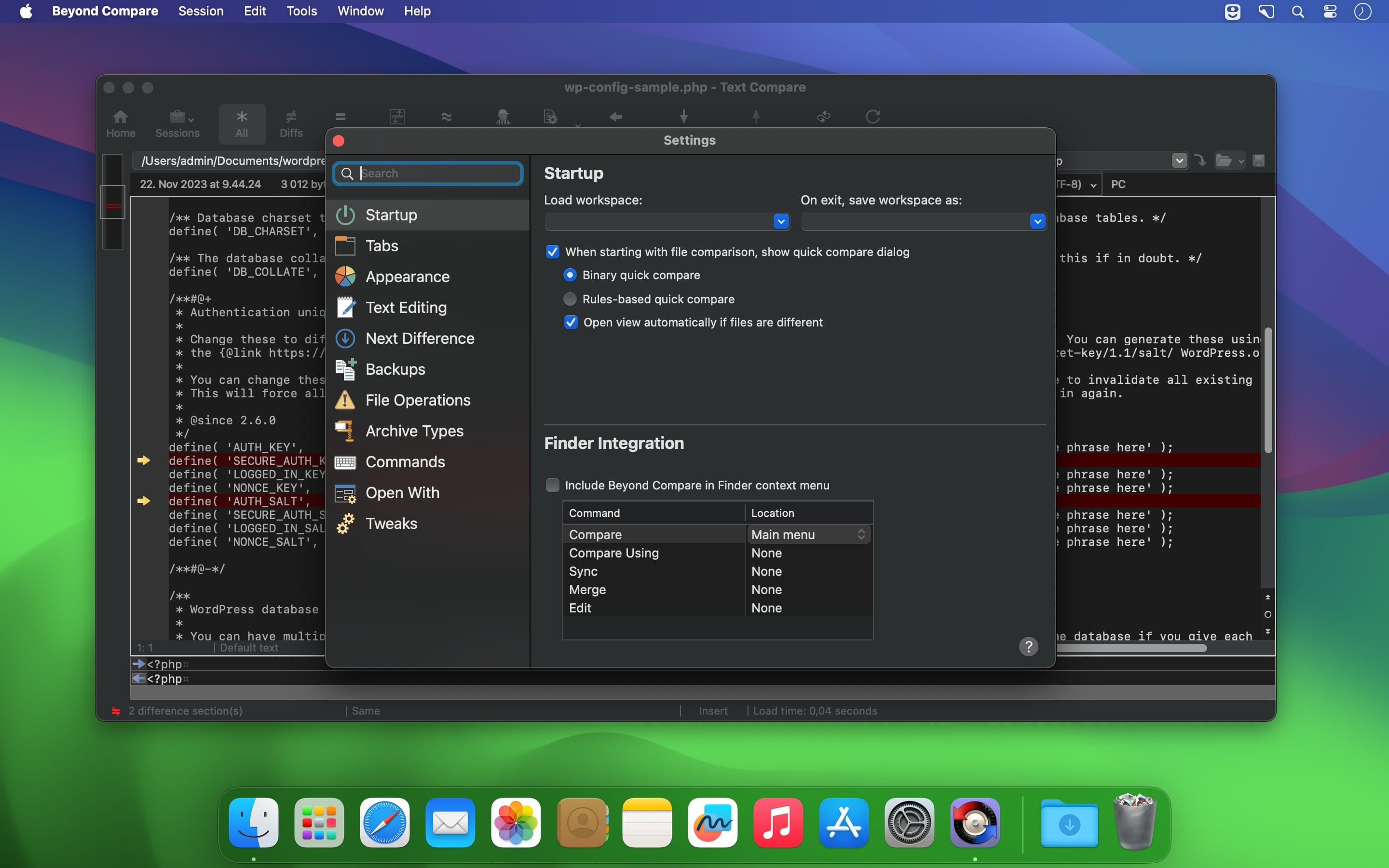The height and width of the screenshot is (868, 1389).
Task: Click yellow arrow beside the SECURE_AUTH_K line
Action: click(x=144, y=461)
